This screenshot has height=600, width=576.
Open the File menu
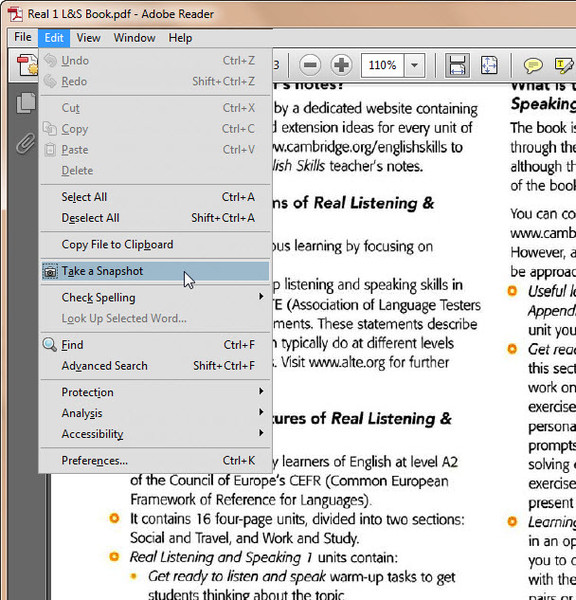[x=23, y=38]
